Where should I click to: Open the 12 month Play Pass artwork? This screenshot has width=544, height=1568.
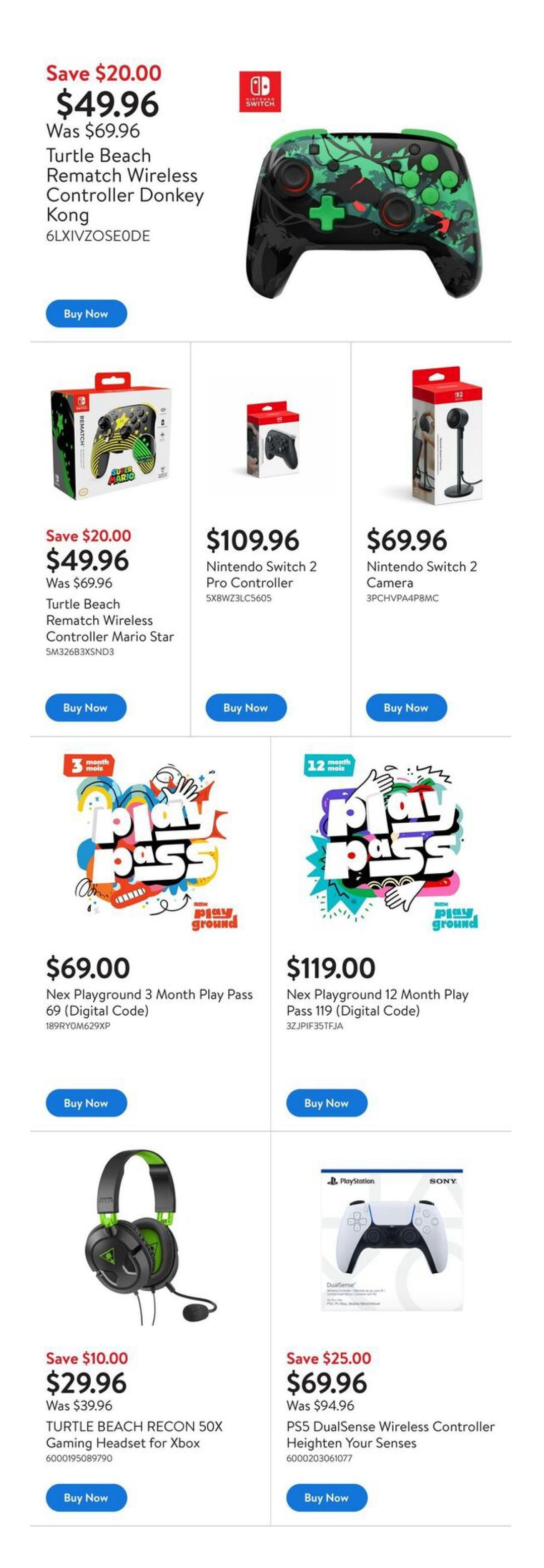(x=390, y=843)
